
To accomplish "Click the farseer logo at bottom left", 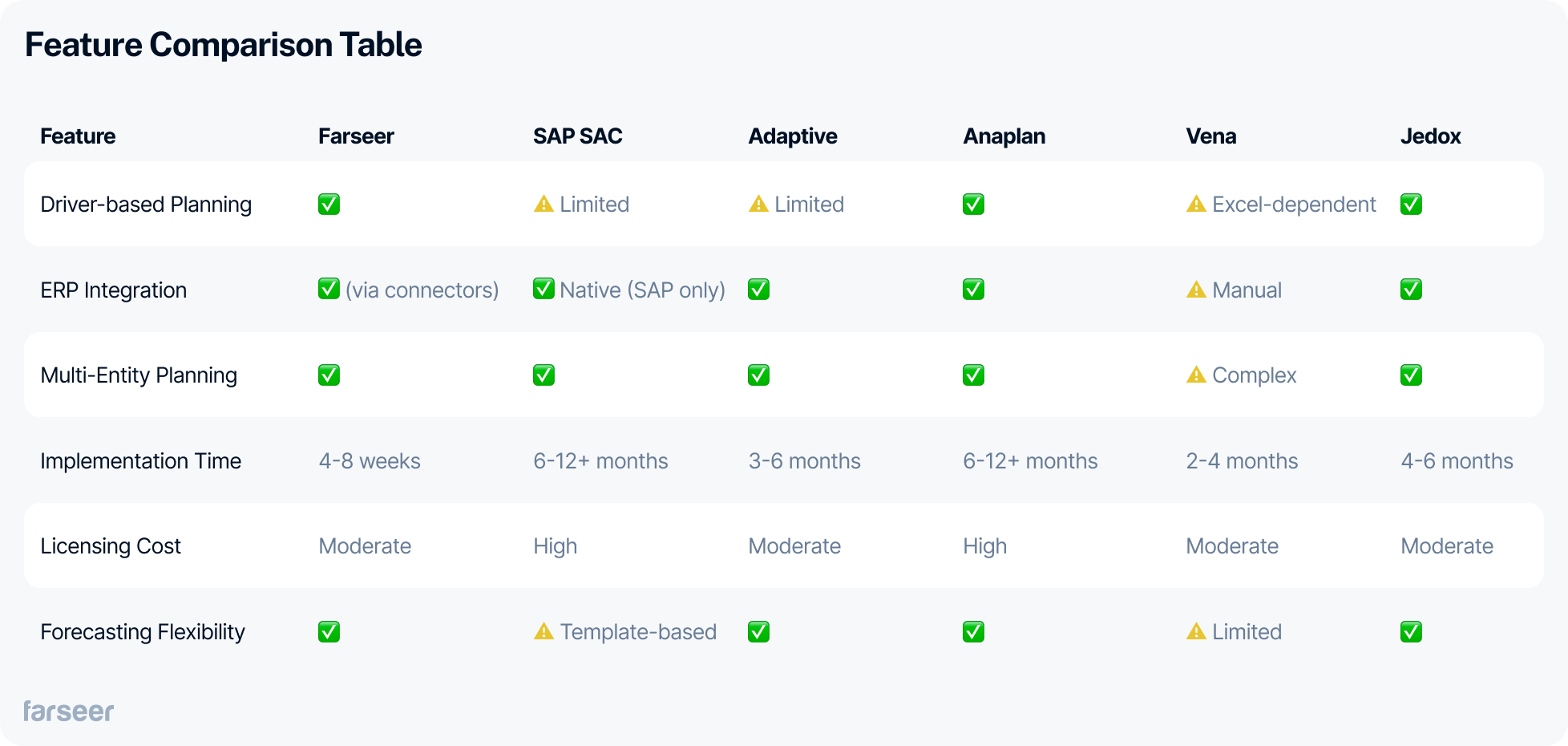I will point(68,710).
